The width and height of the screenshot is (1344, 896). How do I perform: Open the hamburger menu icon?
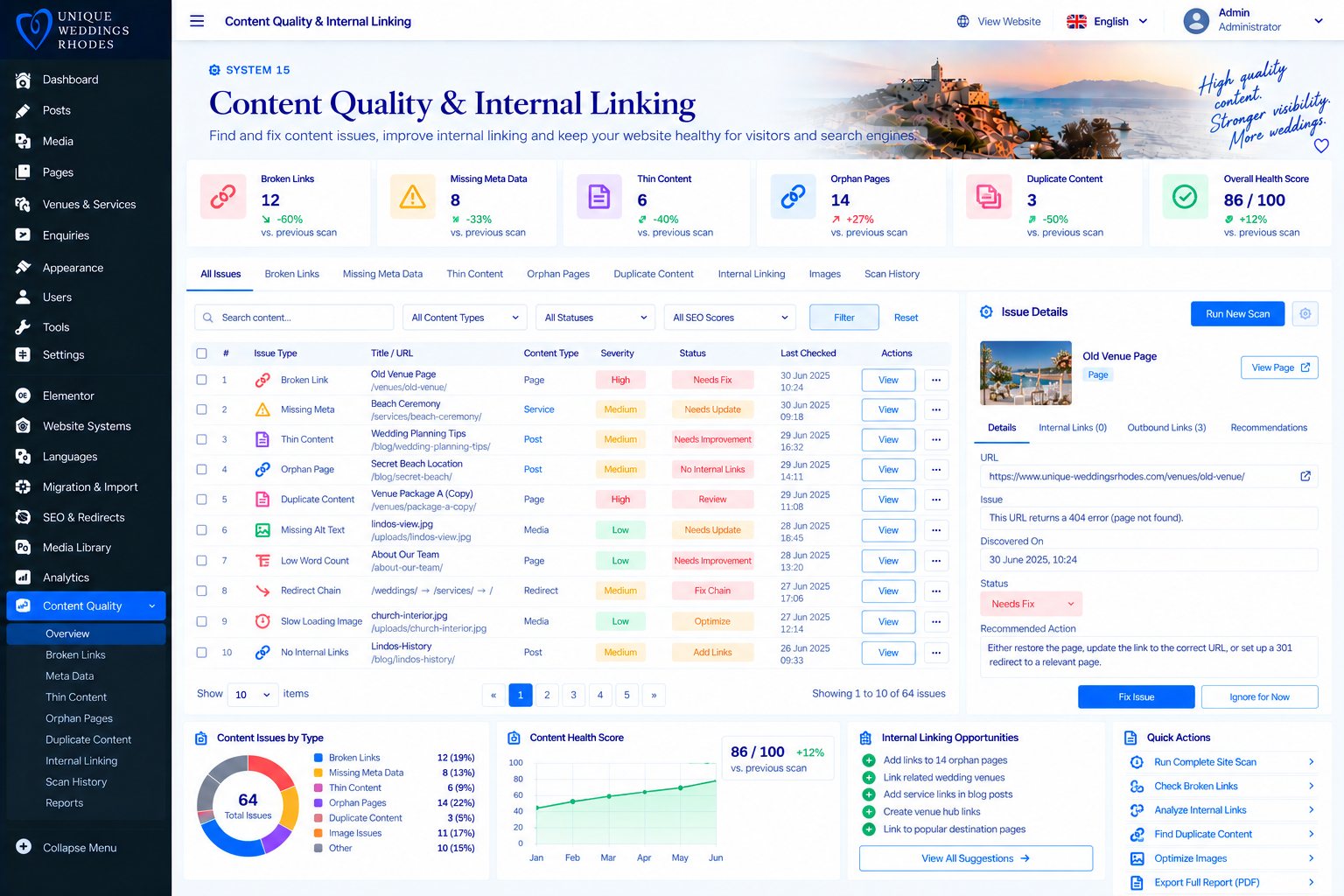click(x=197, y=21)
